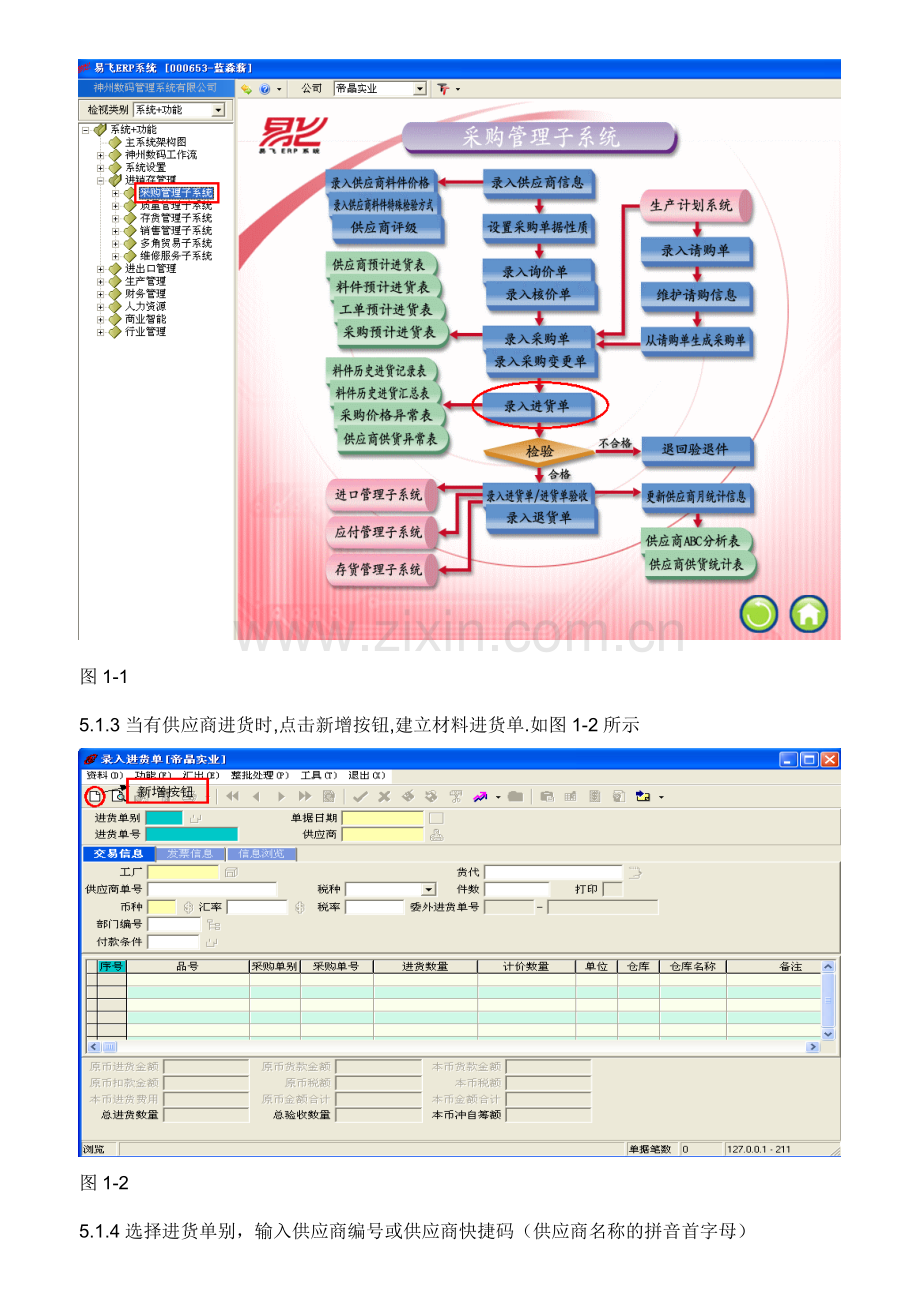Click the last toolbar icon before dropdown arrow
Viewport: 920px width, 1302px height.
point(643,797)
